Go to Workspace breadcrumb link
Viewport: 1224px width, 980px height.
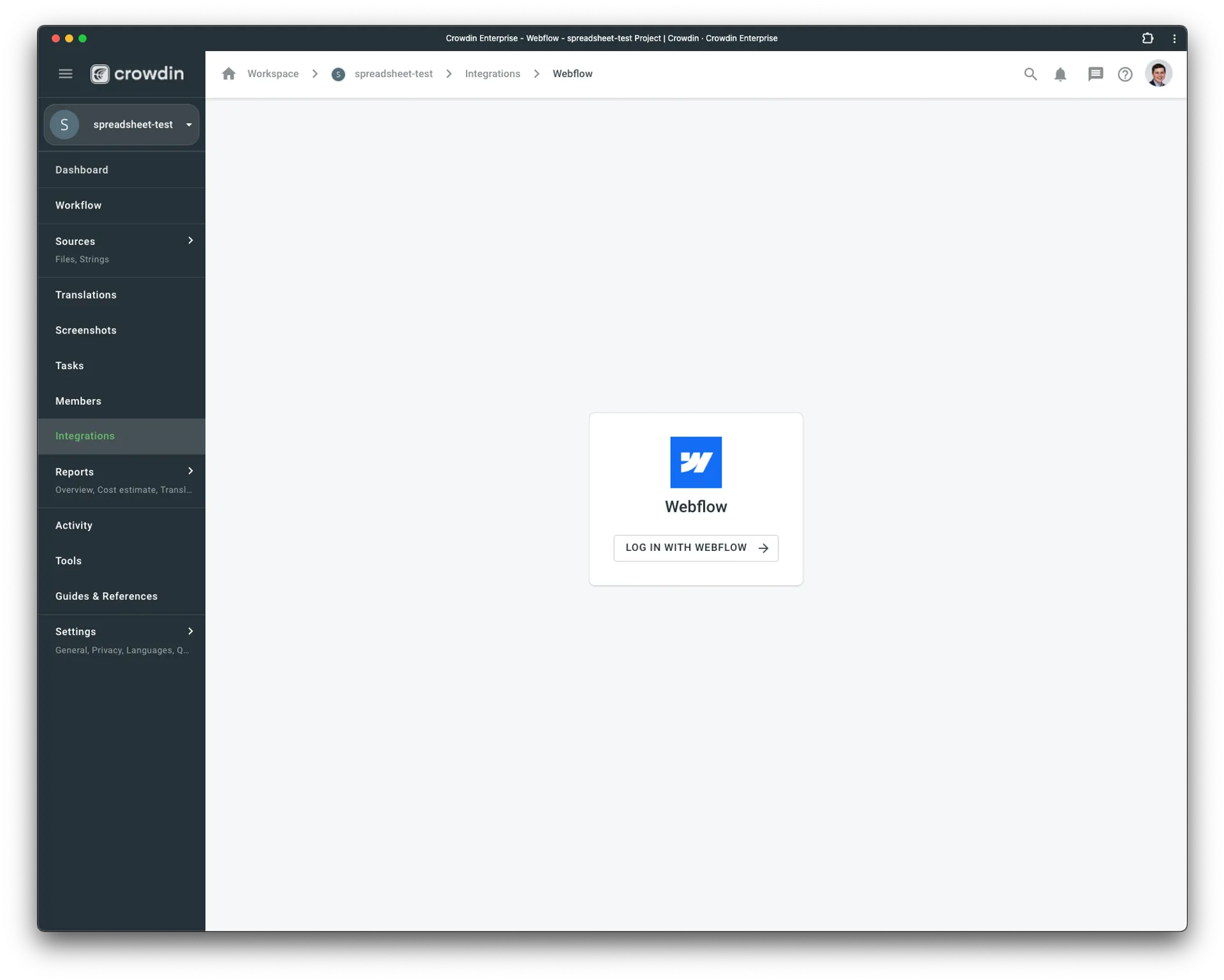click(273, 74)
